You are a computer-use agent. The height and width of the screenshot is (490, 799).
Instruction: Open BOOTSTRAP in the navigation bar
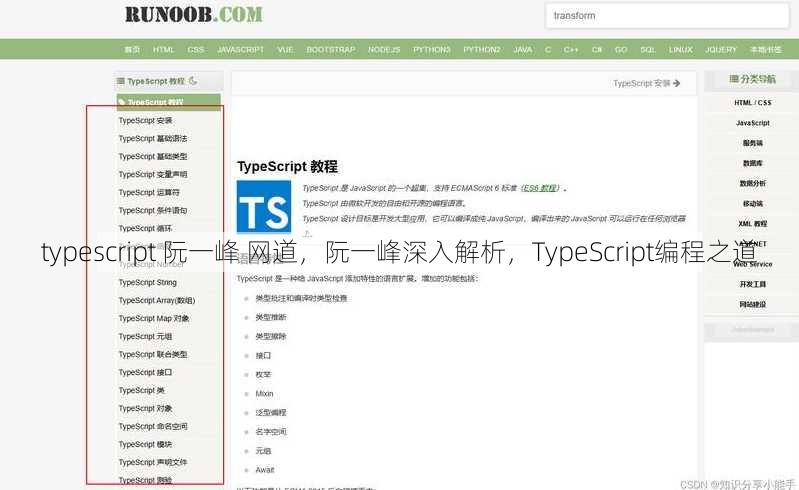pos(331,49)
